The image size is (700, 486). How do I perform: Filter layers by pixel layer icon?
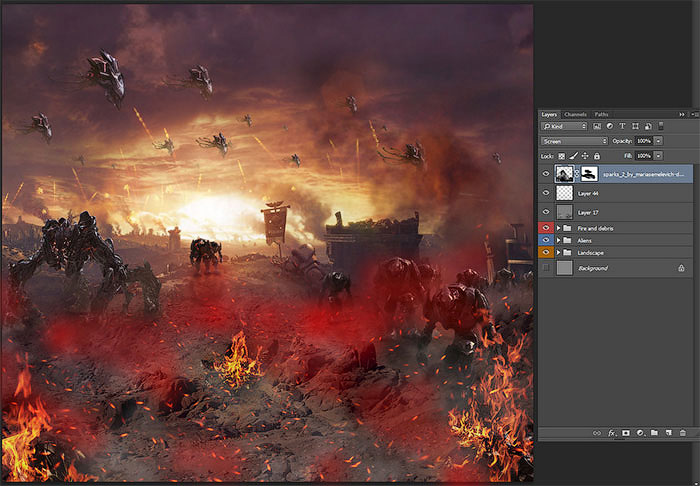(597, 126)
